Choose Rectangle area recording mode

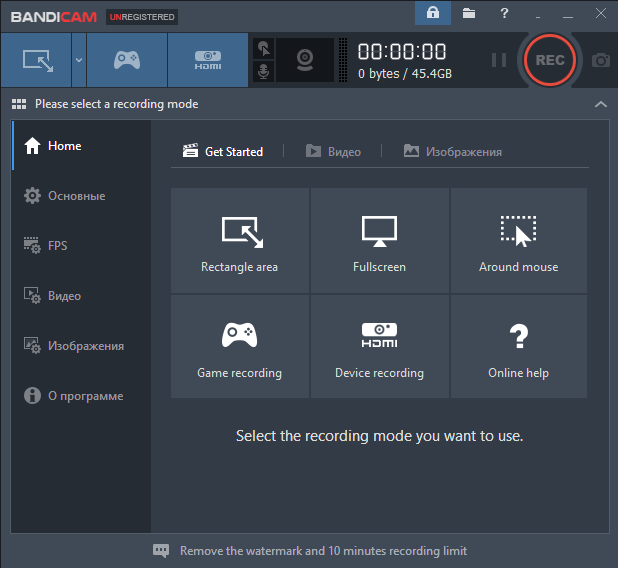point(240,240)
